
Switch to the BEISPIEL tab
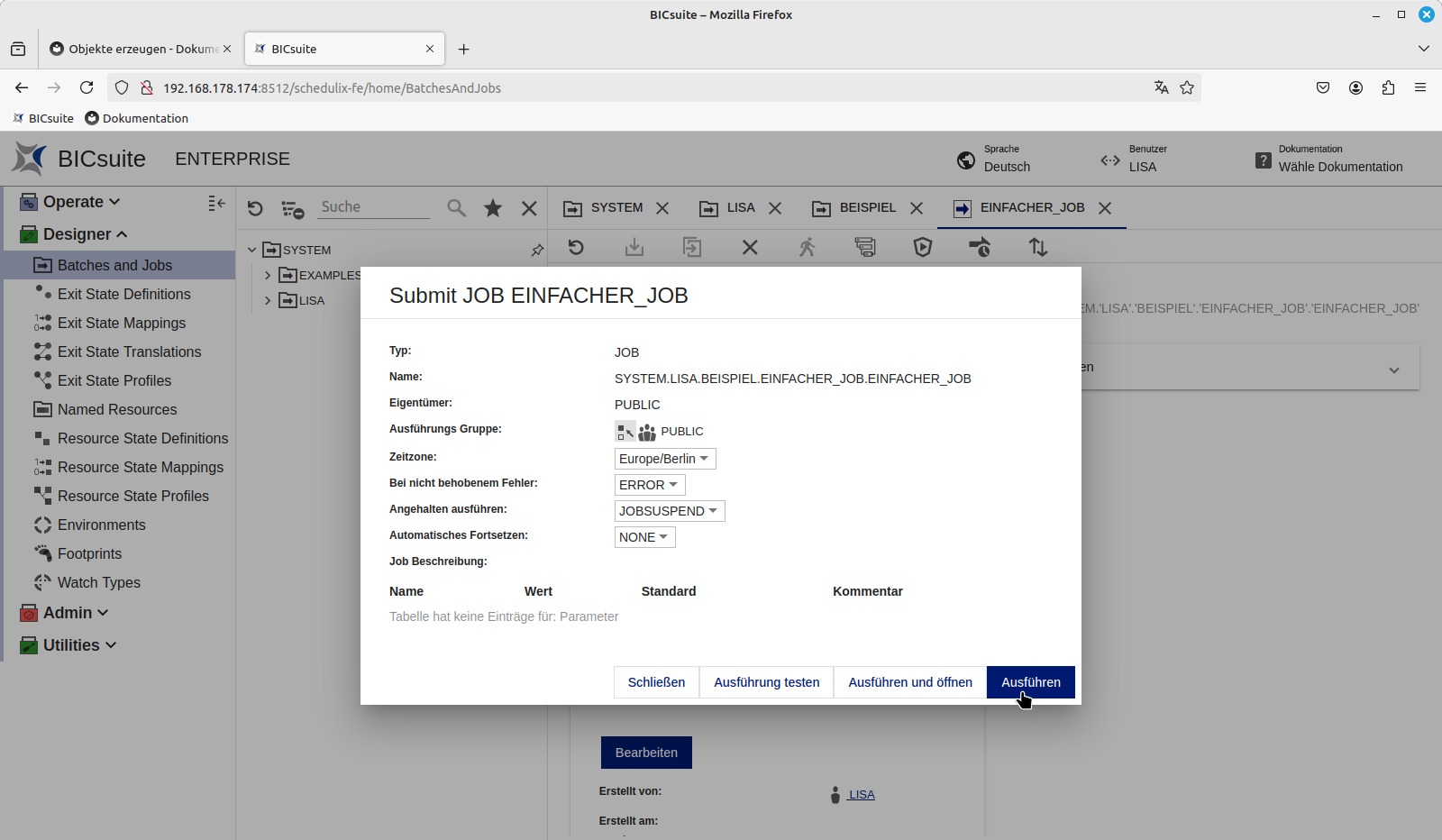(867, 207)
